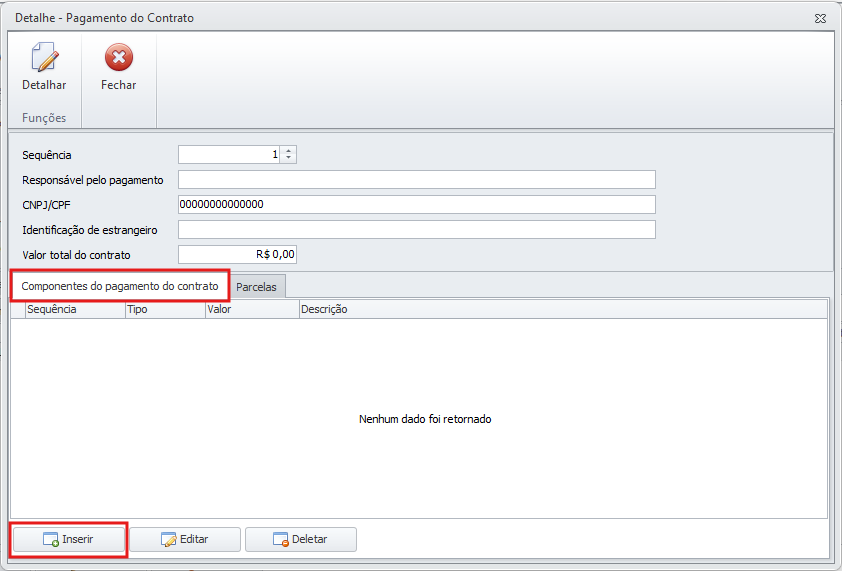Increase Sequência with the up spinner arrow
Screen dimensions: 842x571
pyautogui.click(x=289, y=150)
